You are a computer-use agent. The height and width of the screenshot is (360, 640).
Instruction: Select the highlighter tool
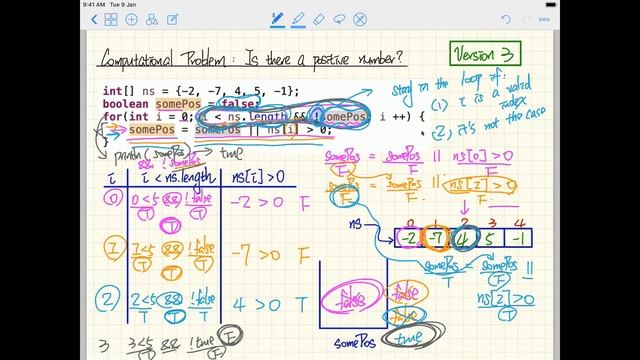tap(298, 19)
